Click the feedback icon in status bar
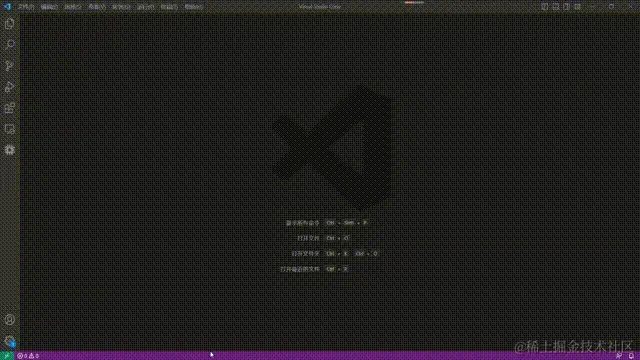The height and width of the screenshot is (360, 640). (619, 356)
